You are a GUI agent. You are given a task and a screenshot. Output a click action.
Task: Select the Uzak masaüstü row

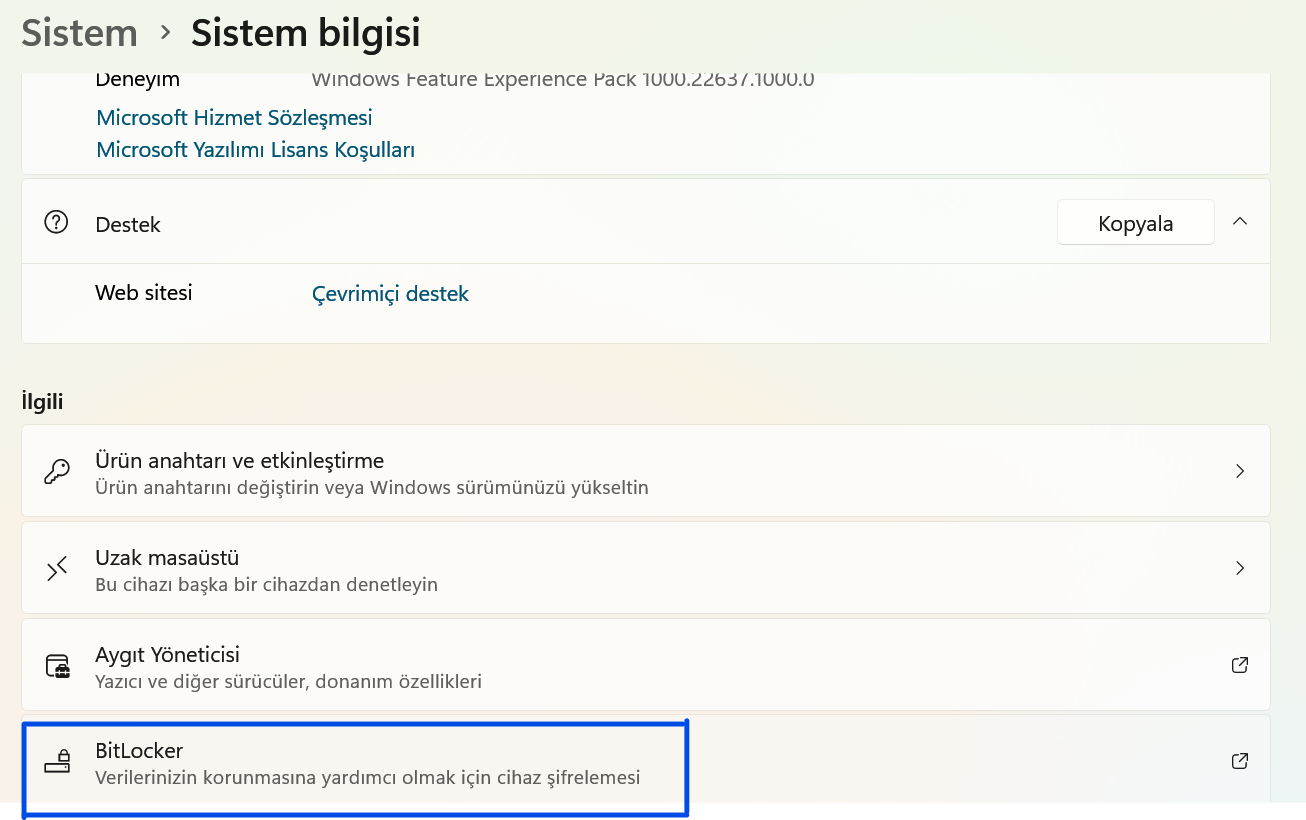(x=646, y=568)
